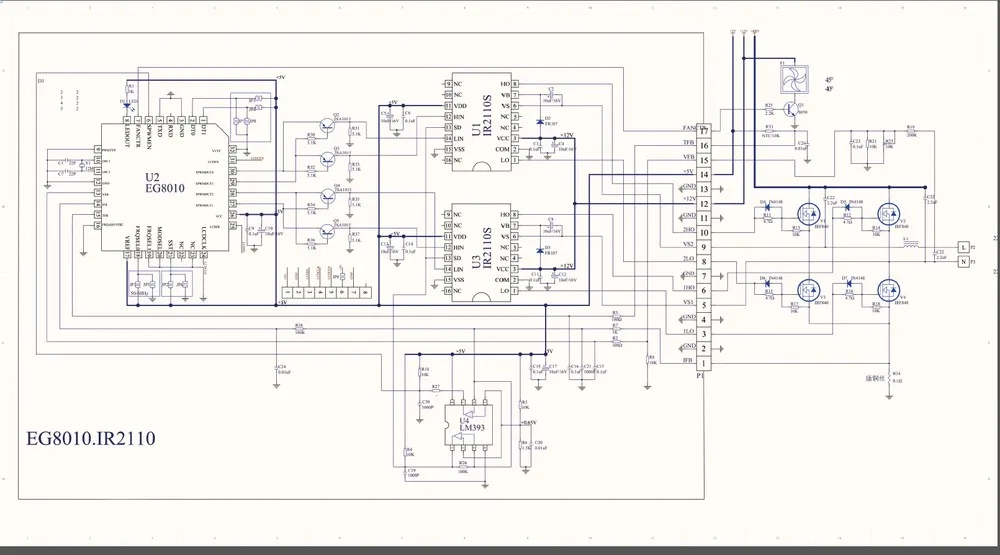The width and height of the screenshot is (1000, 555).
Task: Select the V1 IRF840 MOSFET symbol
Action: [x=809, y=213]
